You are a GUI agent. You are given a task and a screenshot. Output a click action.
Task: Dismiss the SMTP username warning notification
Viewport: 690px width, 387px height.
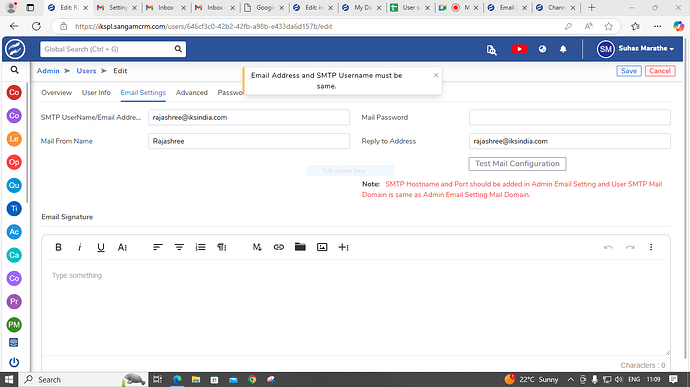click(436, 75)
